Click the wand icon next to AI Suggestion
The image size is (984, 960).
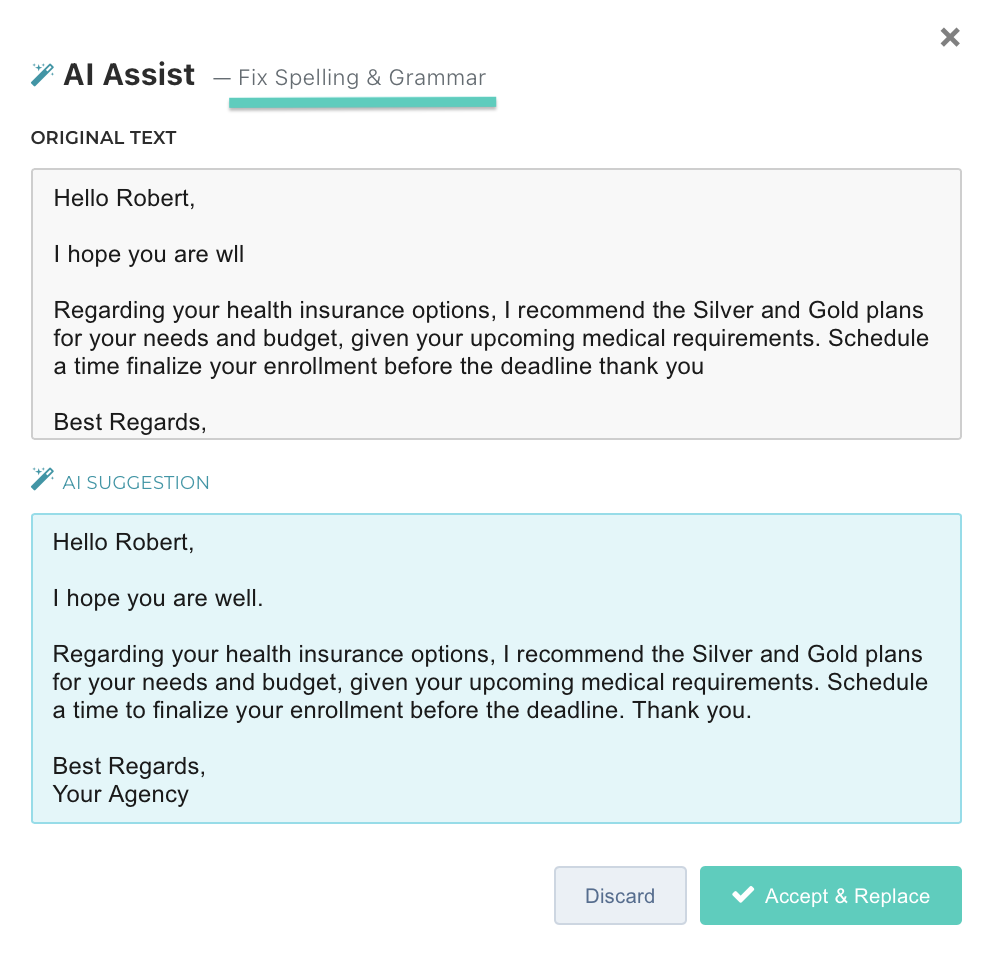(x=42, y=479)
